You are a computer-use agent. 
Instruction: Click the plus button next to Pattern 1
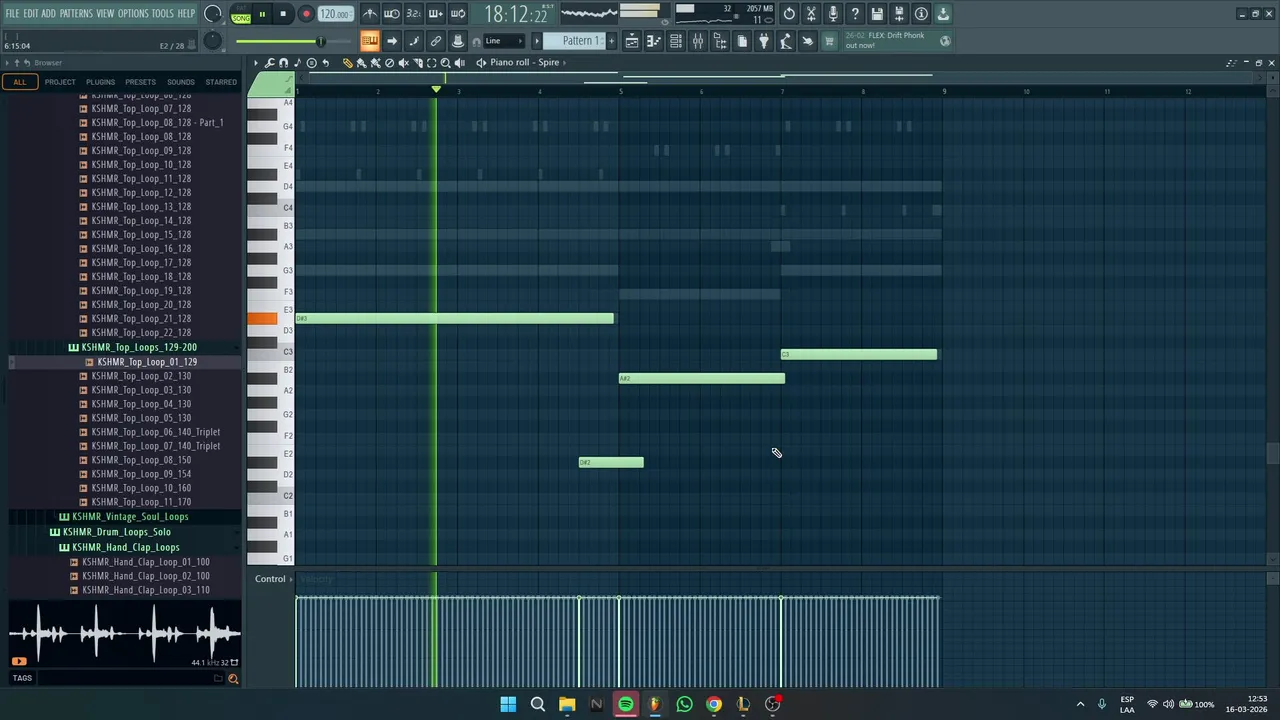pos(612,41)
